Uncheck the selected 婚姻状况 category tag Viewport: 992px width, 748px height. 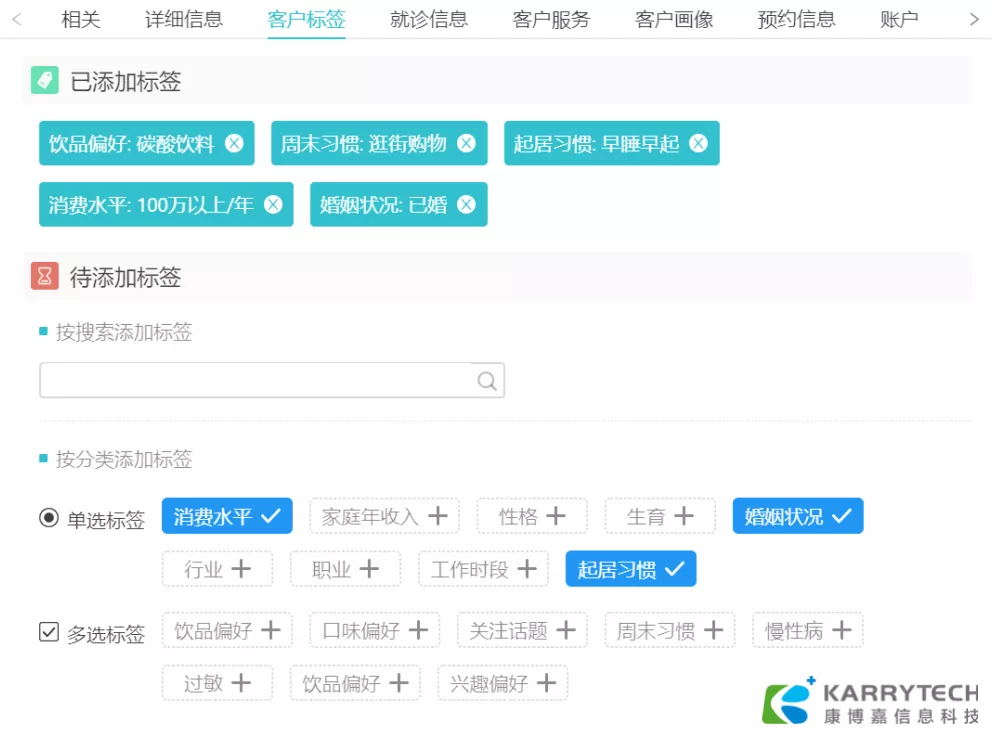pyautogui.click(x=797, y=516)
